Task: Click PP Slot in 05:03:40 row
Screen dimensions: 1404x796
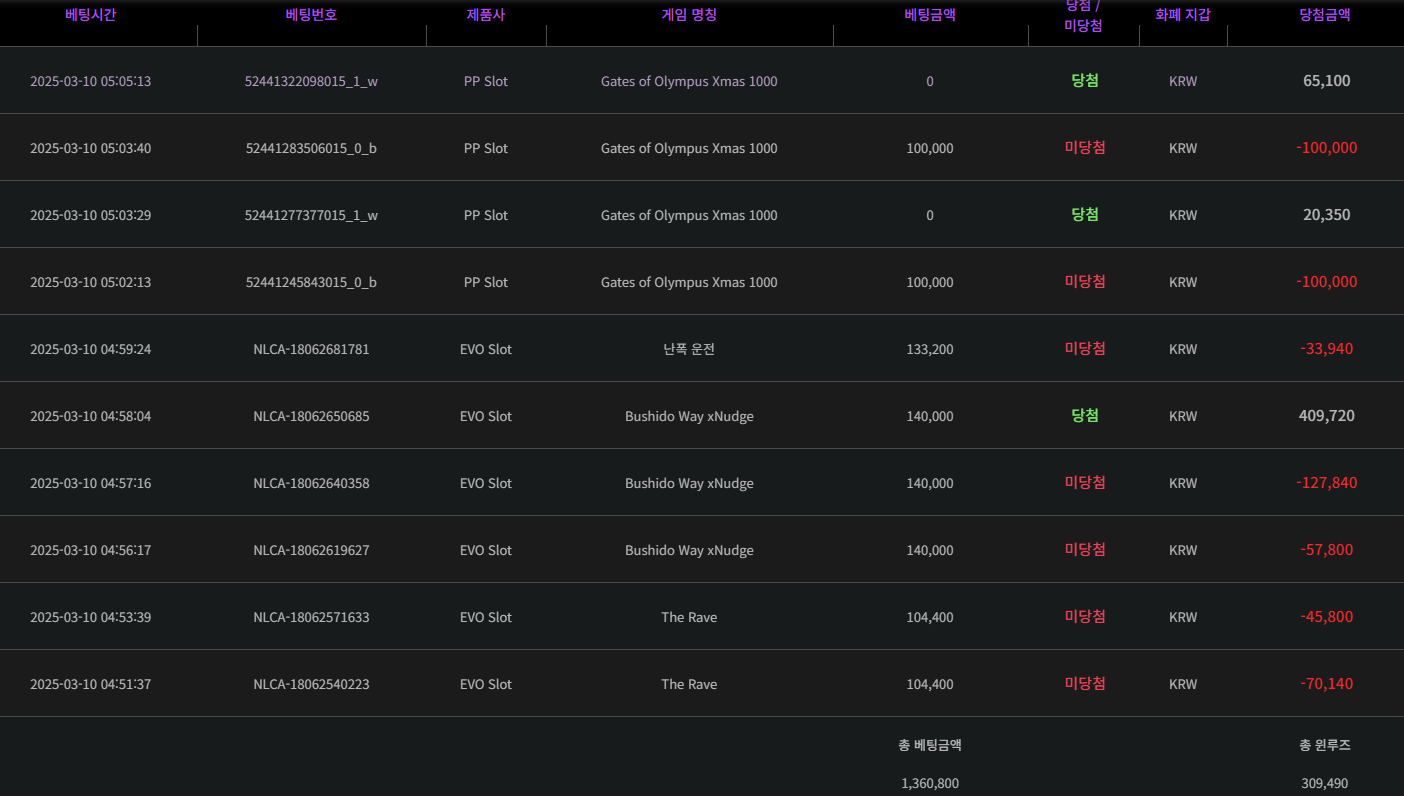Action: 486,148
